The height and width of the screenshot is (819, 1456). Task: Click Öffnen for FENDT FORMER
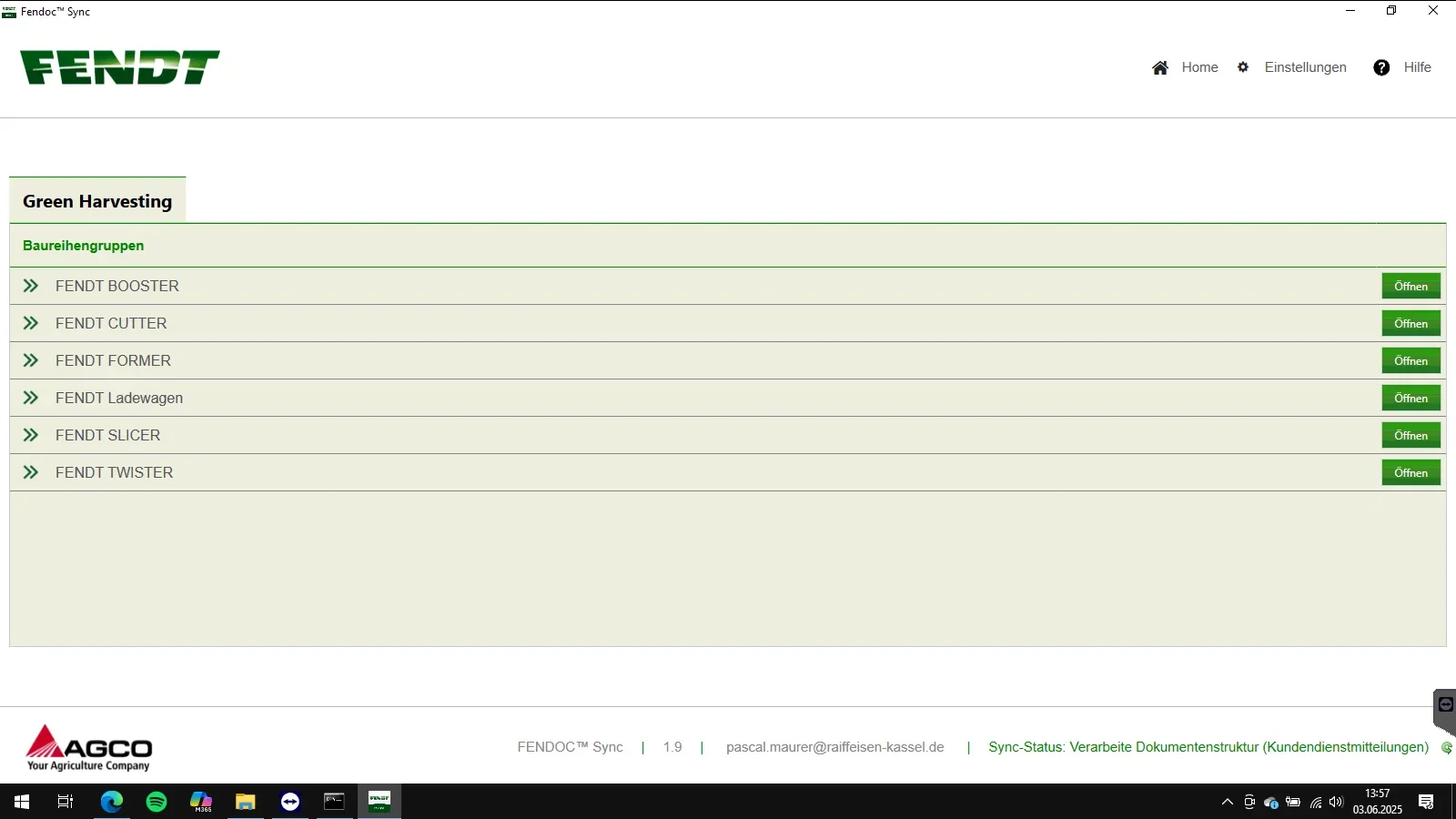pos(1410,360)
